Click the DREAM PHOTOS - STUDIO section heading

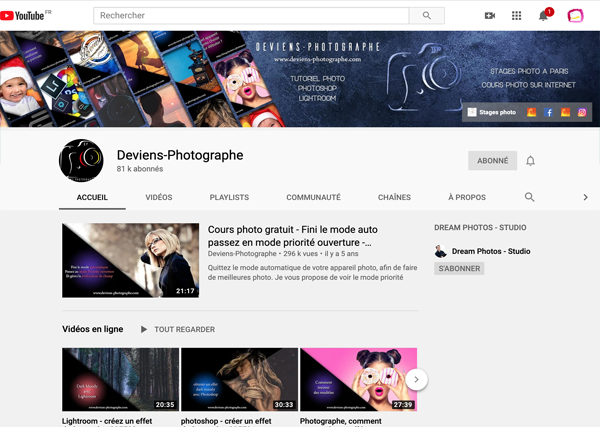coord(480,228)
